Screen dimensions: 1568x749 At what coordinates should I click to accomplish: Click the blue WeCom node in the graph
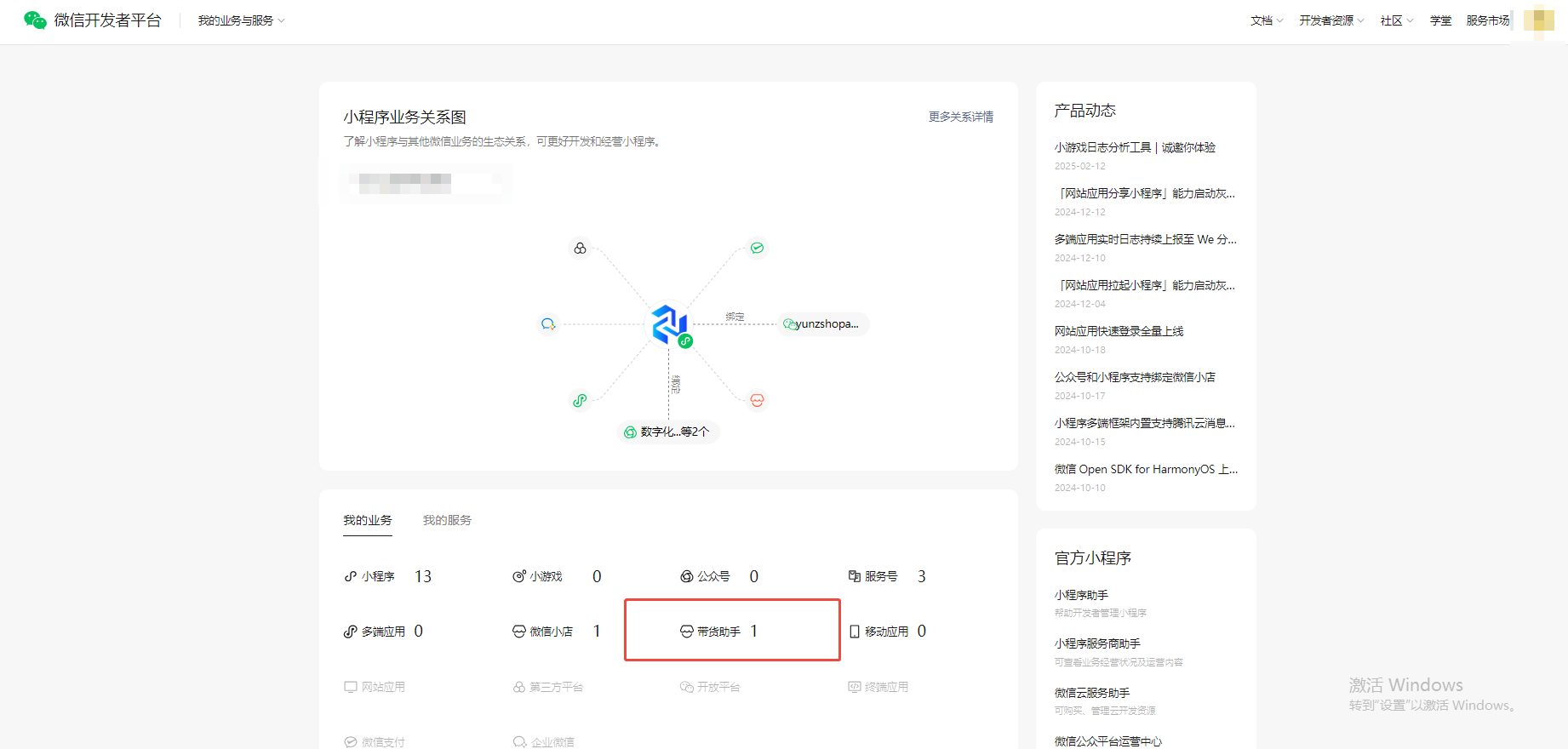548,324
